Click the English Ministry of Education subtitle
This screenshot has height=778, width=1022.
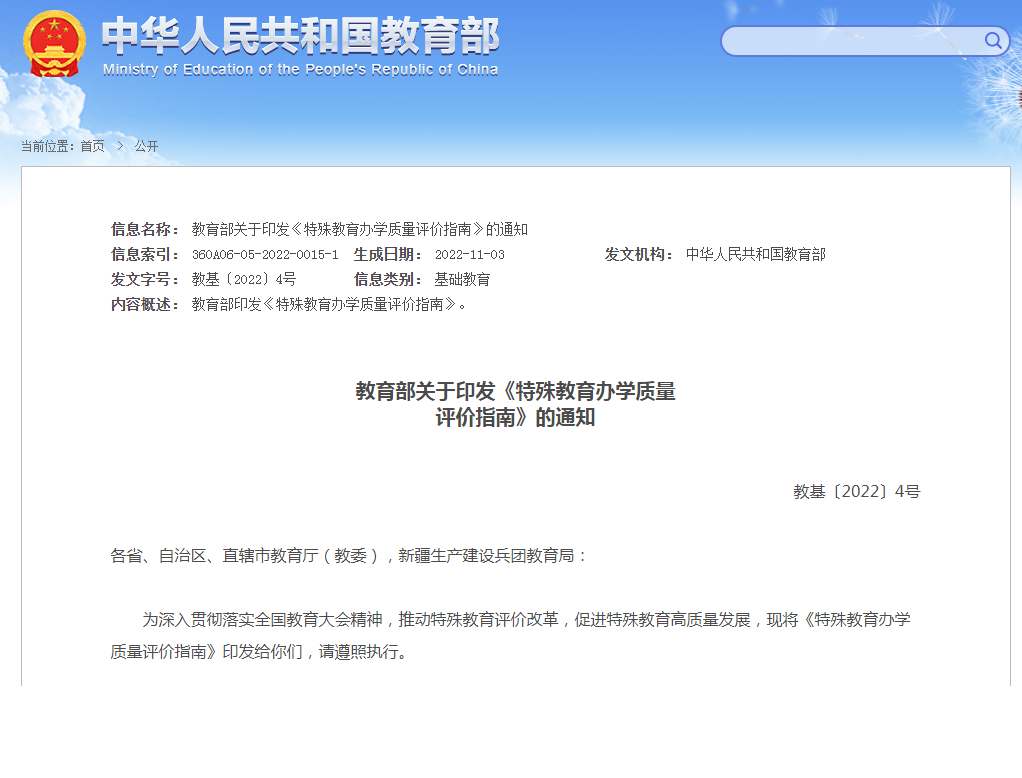[x=300, y=70]
